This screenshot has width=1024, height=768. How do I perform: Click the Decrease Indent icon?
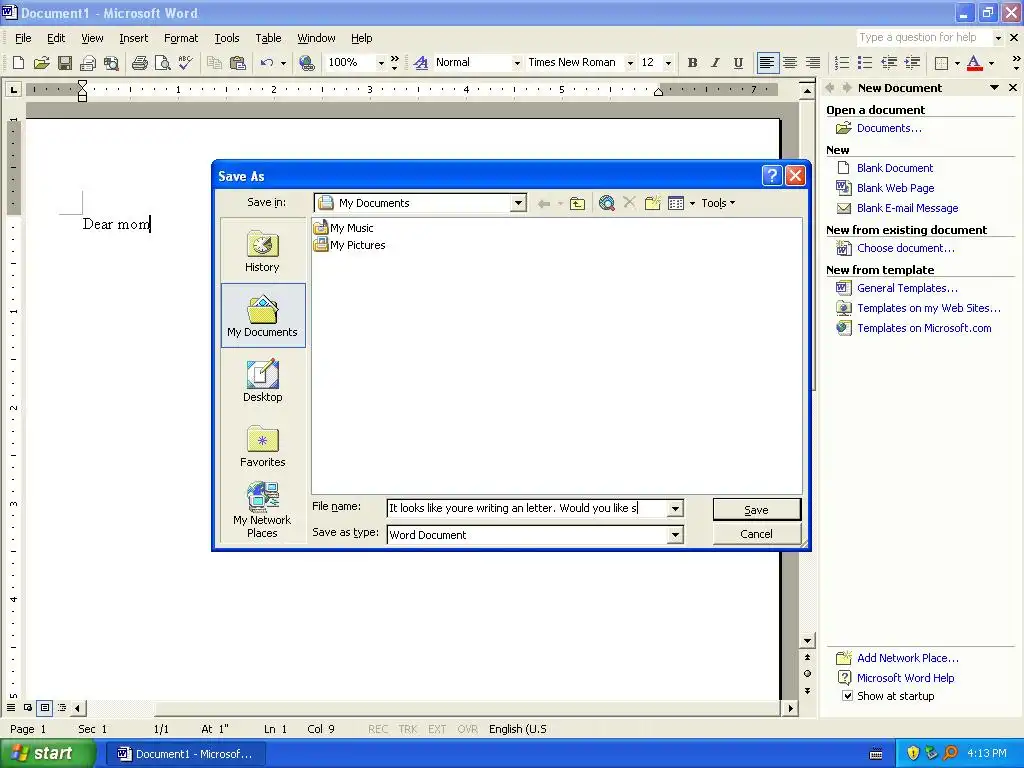[x=889, y=63]
